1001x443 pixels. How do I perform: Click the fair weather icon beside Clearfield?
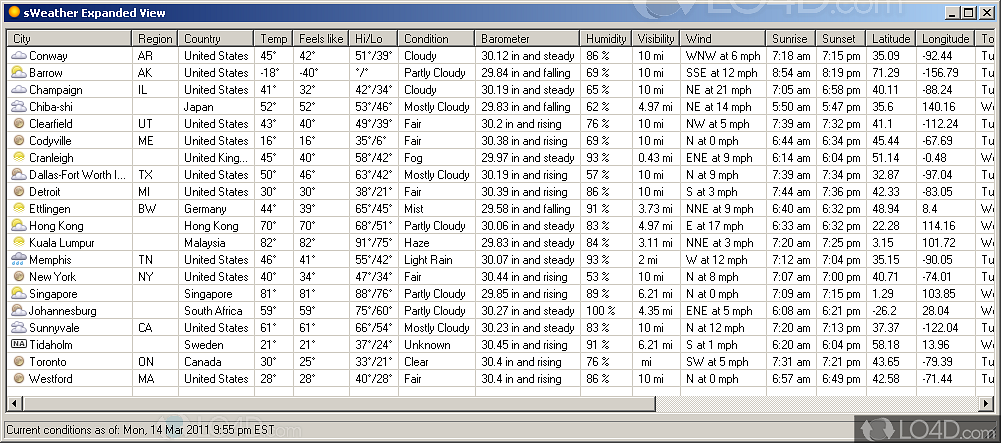click(x=19, y=124)
